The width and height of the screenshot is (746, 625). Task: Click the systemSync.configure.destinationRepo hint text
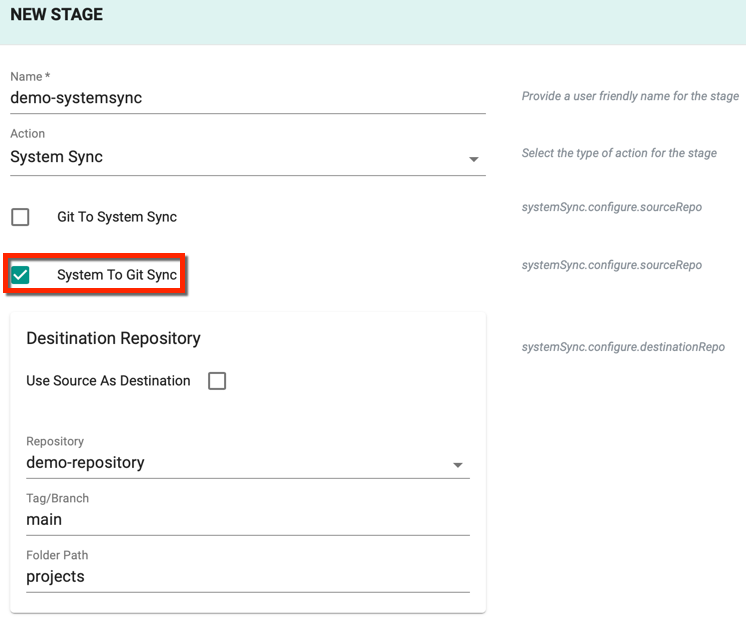[623, 347]
